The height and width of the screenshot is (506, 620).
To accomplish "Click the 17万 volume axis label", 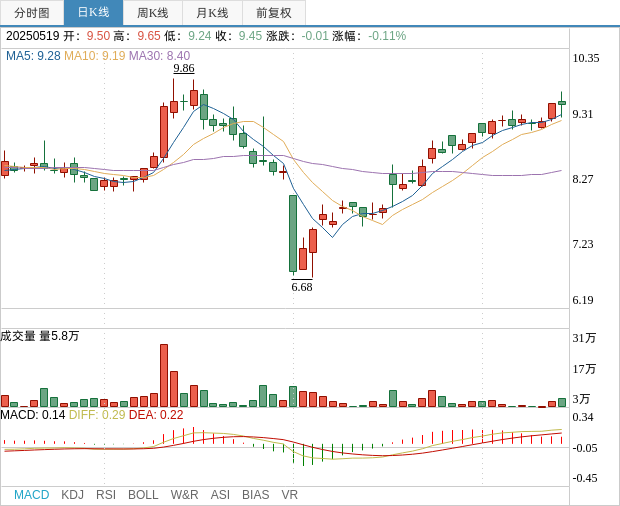I will click(x=584, y=369).
